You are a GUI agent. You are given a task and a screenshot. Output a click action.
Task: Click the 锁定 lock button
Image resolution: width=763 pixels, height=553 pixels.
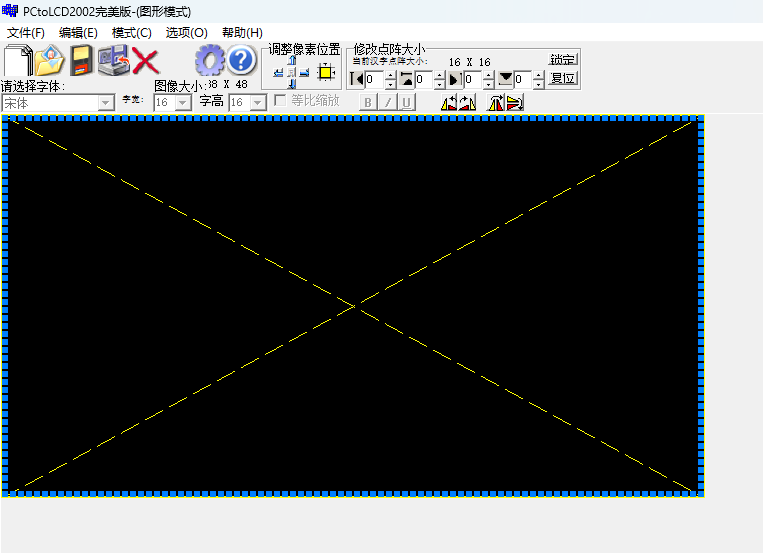[x=563, y=59]
